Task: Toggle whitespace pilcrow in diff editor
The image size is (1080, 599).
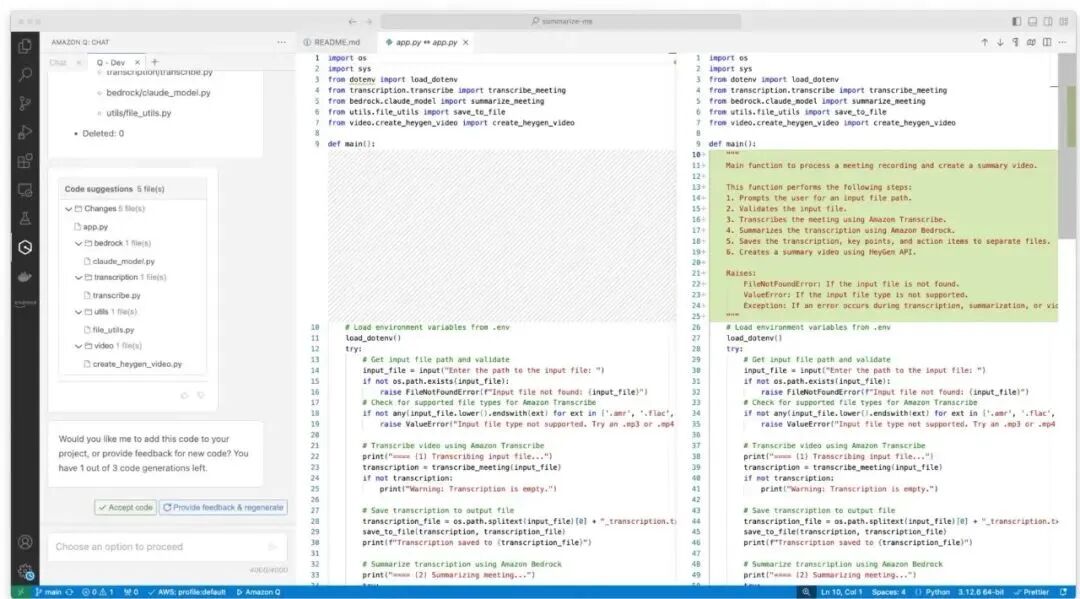Action: tap(1015, 42)
